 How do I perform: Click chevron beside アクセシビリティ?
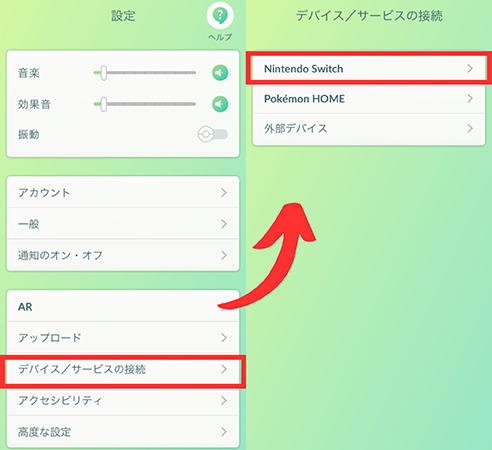coord(224,400)
